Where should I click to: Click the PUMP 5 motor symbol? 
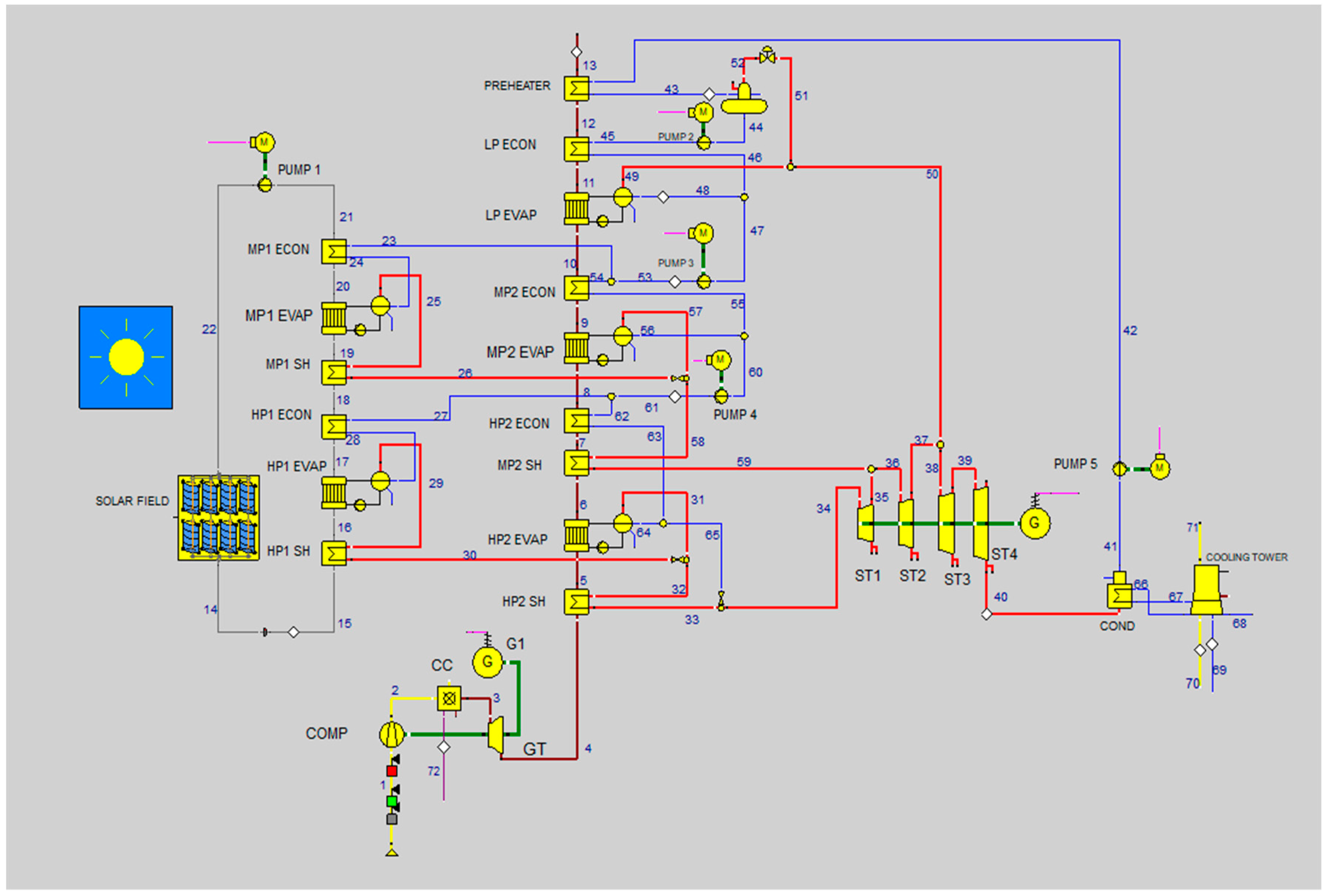click(x=1160, y=469)
